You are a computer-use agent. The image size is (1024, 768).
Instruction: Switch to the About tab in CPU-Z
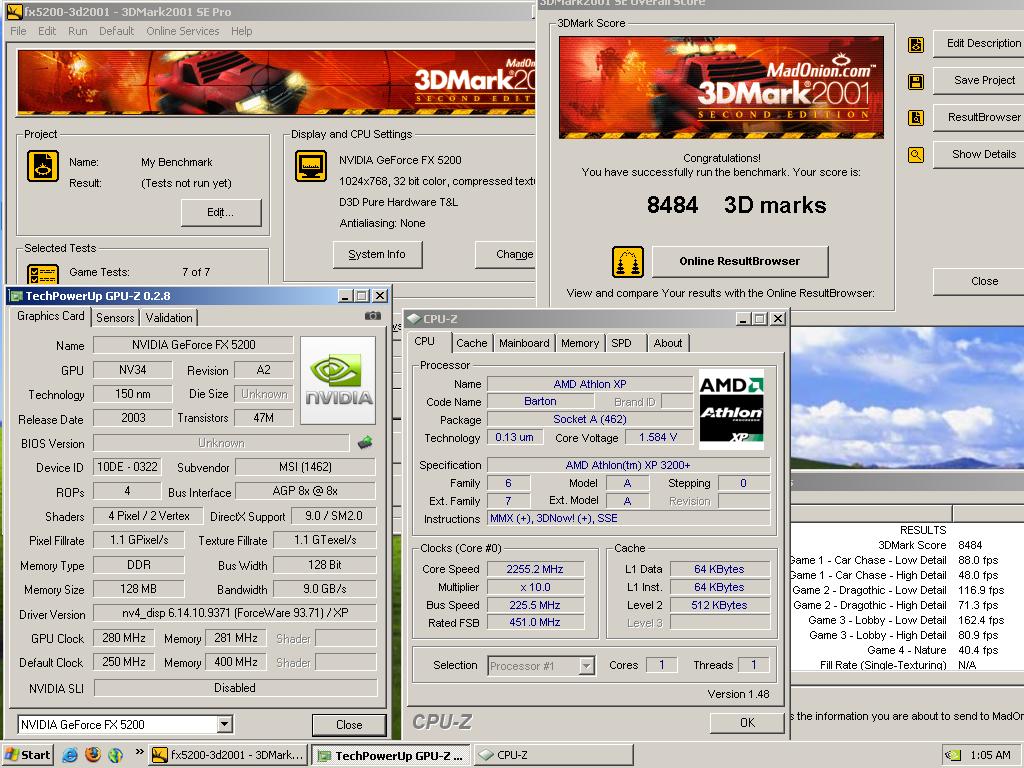click(x=667, y=343)
